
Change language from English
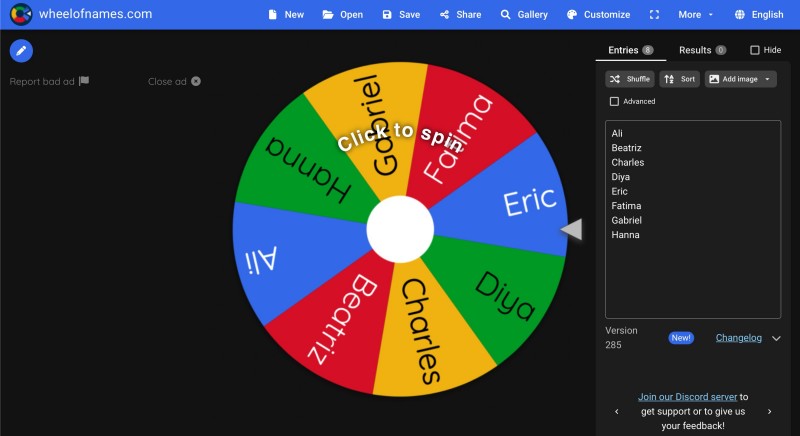(x=759, y=15)
